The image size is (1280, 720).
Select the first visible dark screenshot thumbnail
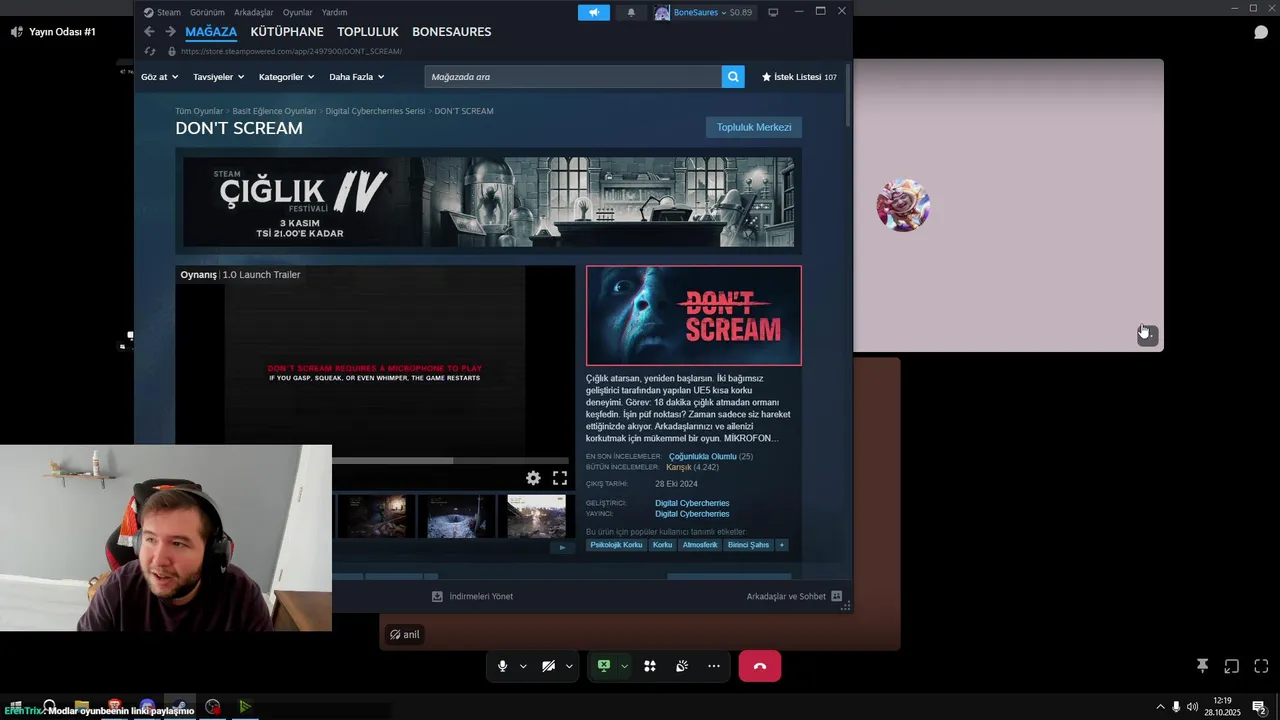point(376,516)
